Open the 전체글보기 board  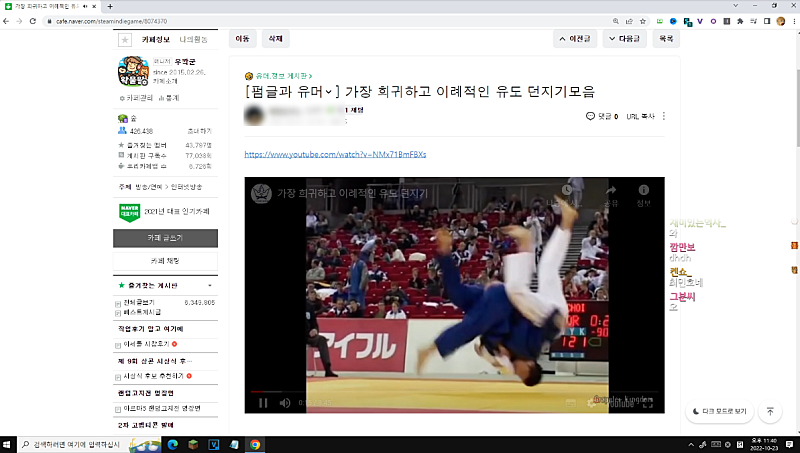pyautogui.click(x=139, y=303)
